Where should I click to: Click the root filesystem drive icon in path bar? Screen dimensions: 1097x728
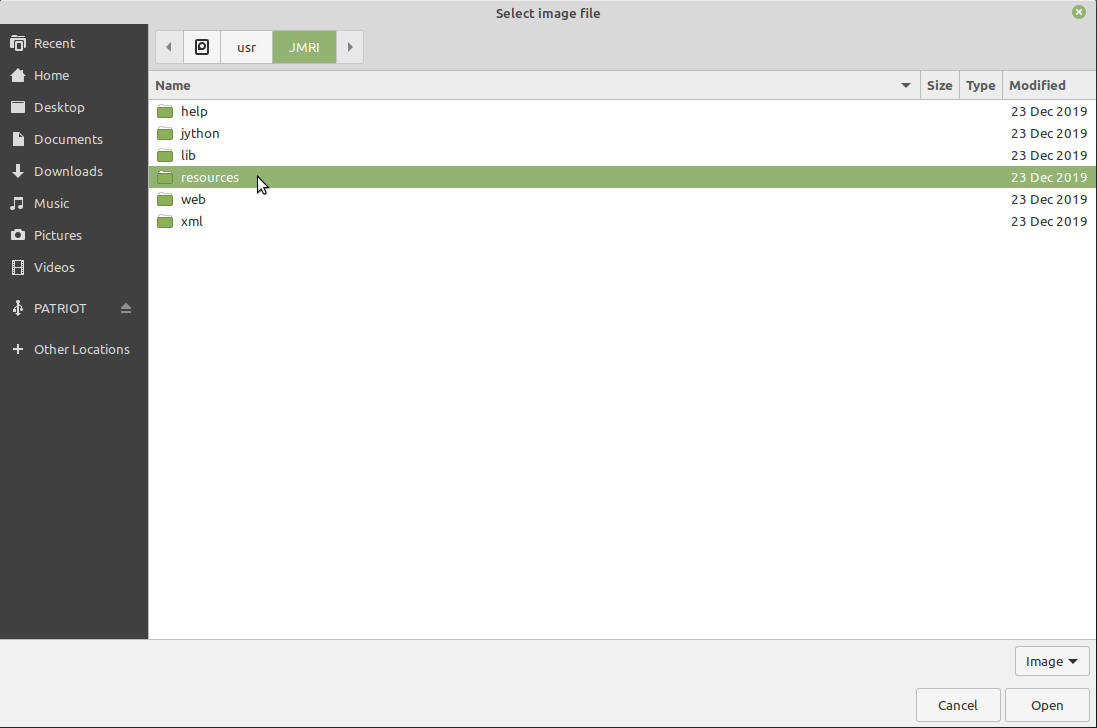pyautogui.click(x=202, y=47)
